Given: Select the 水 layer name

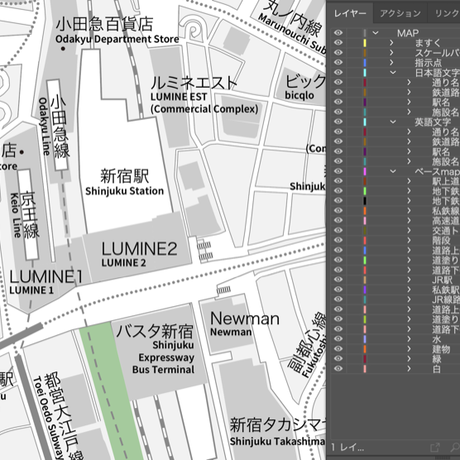Looking at the screenshot, I should 437,339.
